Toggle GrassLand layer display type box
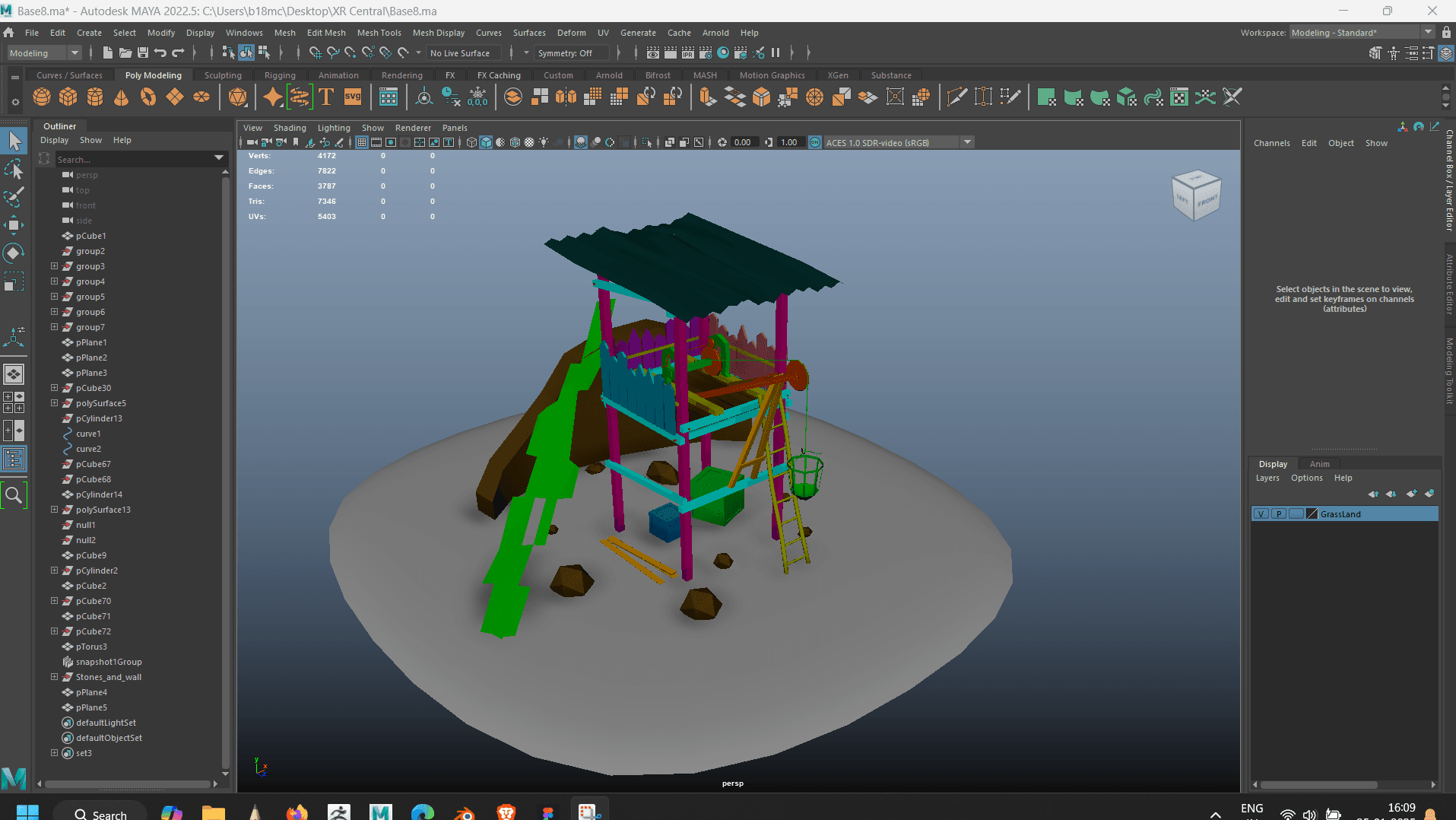The height and width of the screenshot is (820, 1456). (1296, 514)
